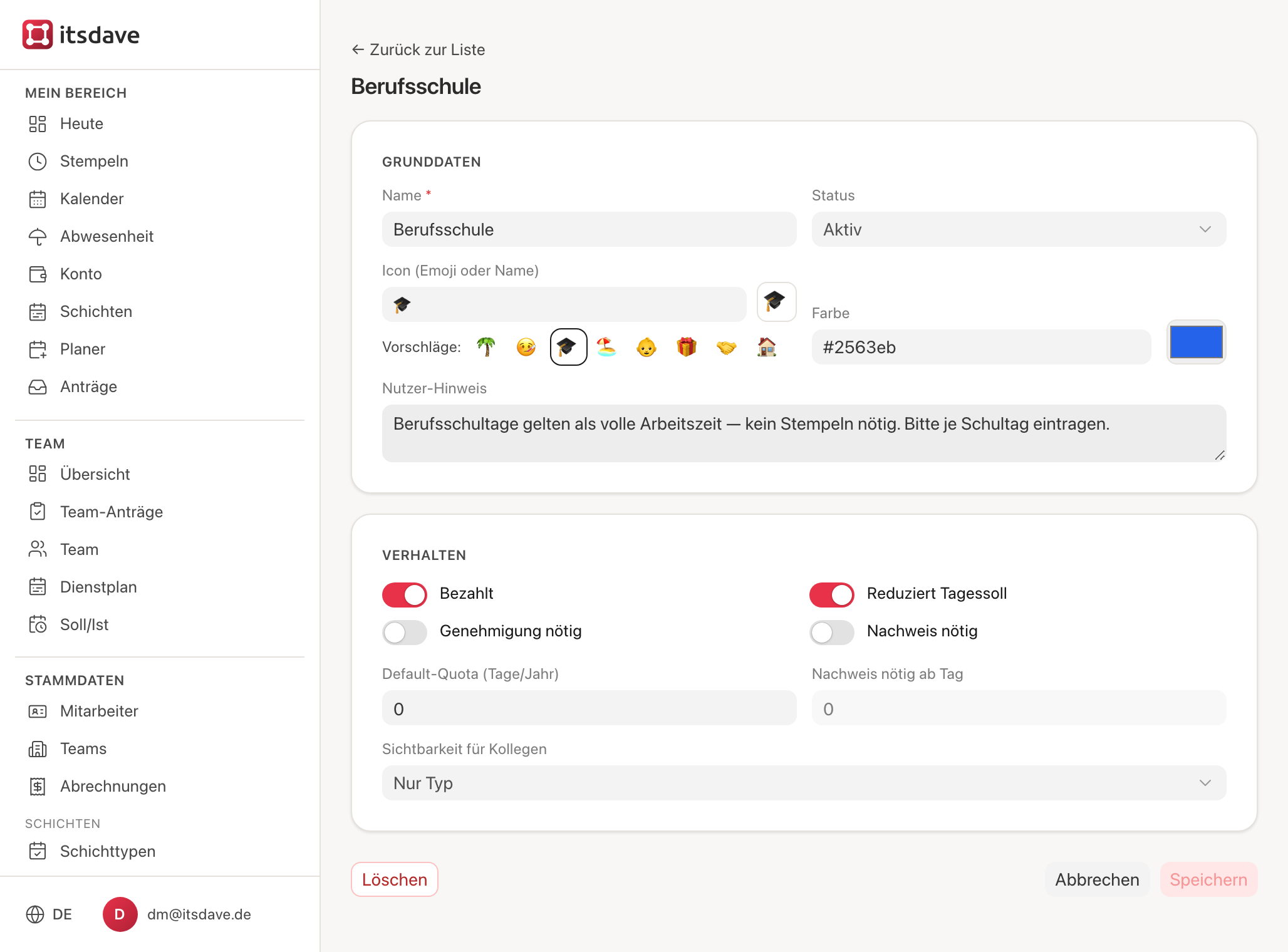The image size is (1288, 952).
Task: Select the baby face emoji suggestion
Action: [x=647, y=347]
